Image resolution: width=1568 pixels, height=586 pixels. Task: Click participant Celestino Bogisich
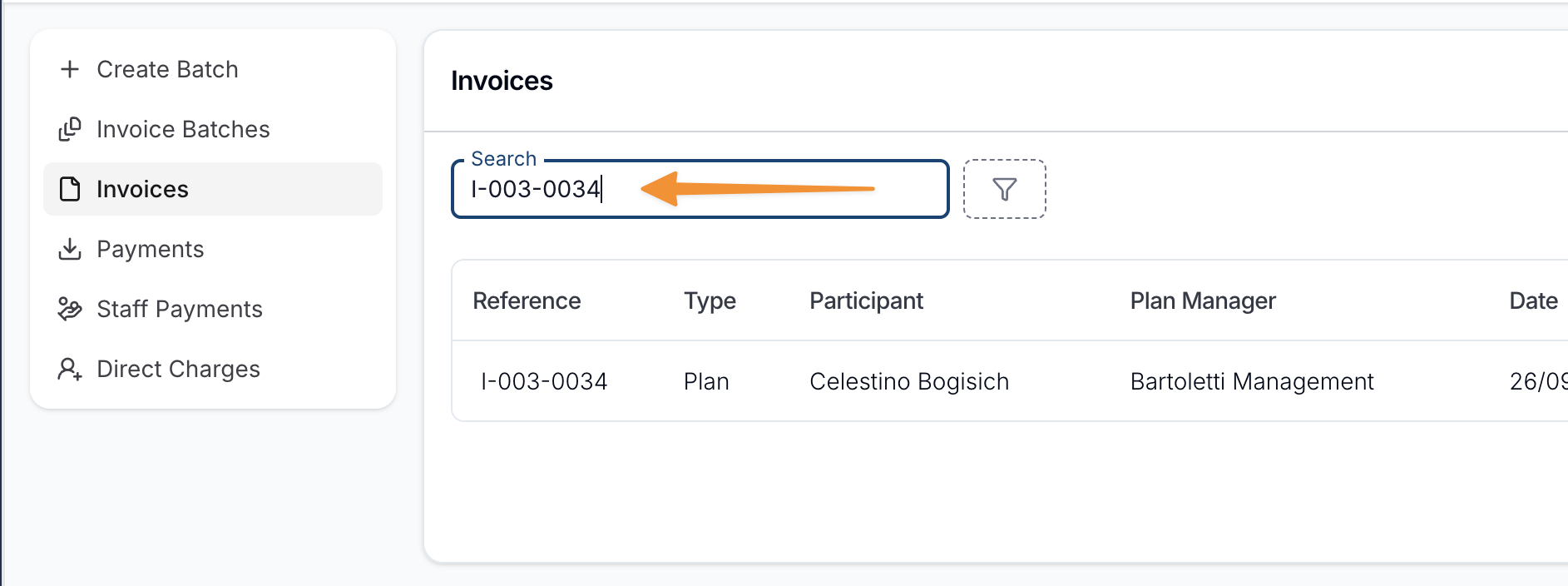pyautogui.click(x=908, y=381)
